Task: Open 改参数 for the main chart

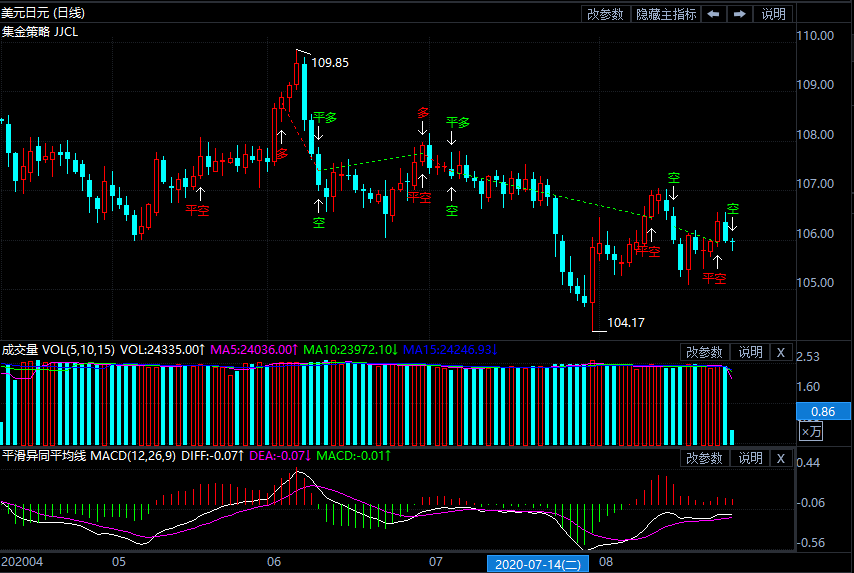Action: 605,14
